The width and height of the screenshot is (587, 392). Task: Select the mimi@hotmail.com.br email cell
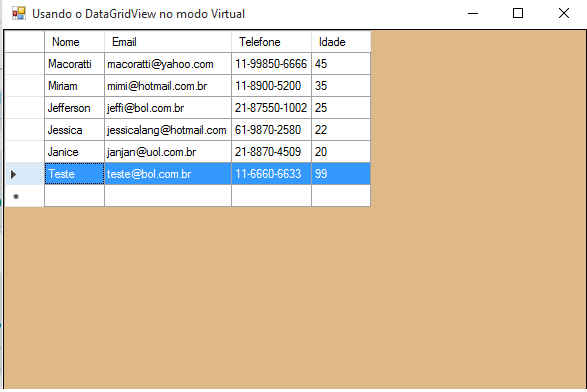(168, 86)
